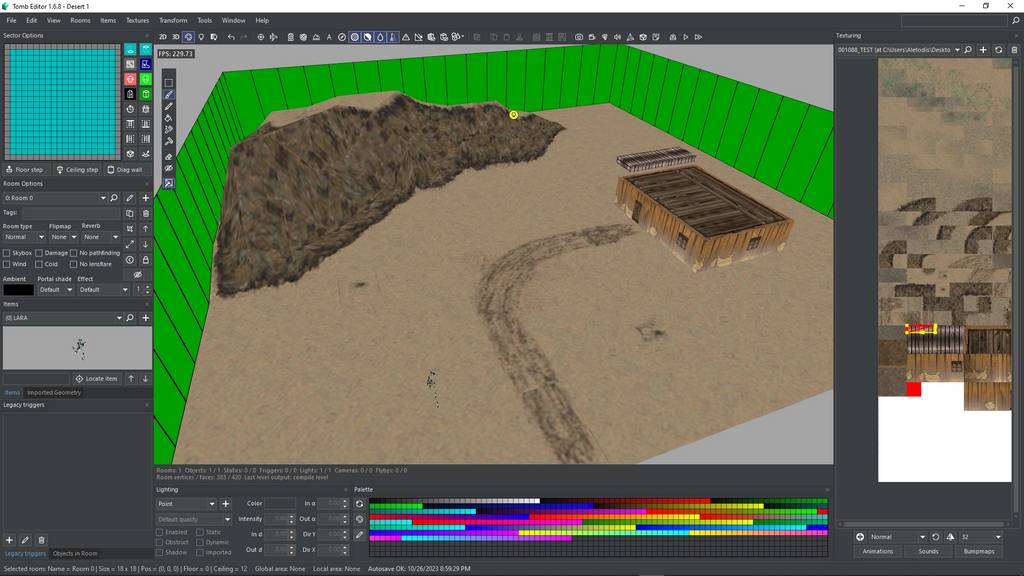1024x576 pixels.
Task: Enable the Skybox checkbox
Action: [x=7, y=253]
